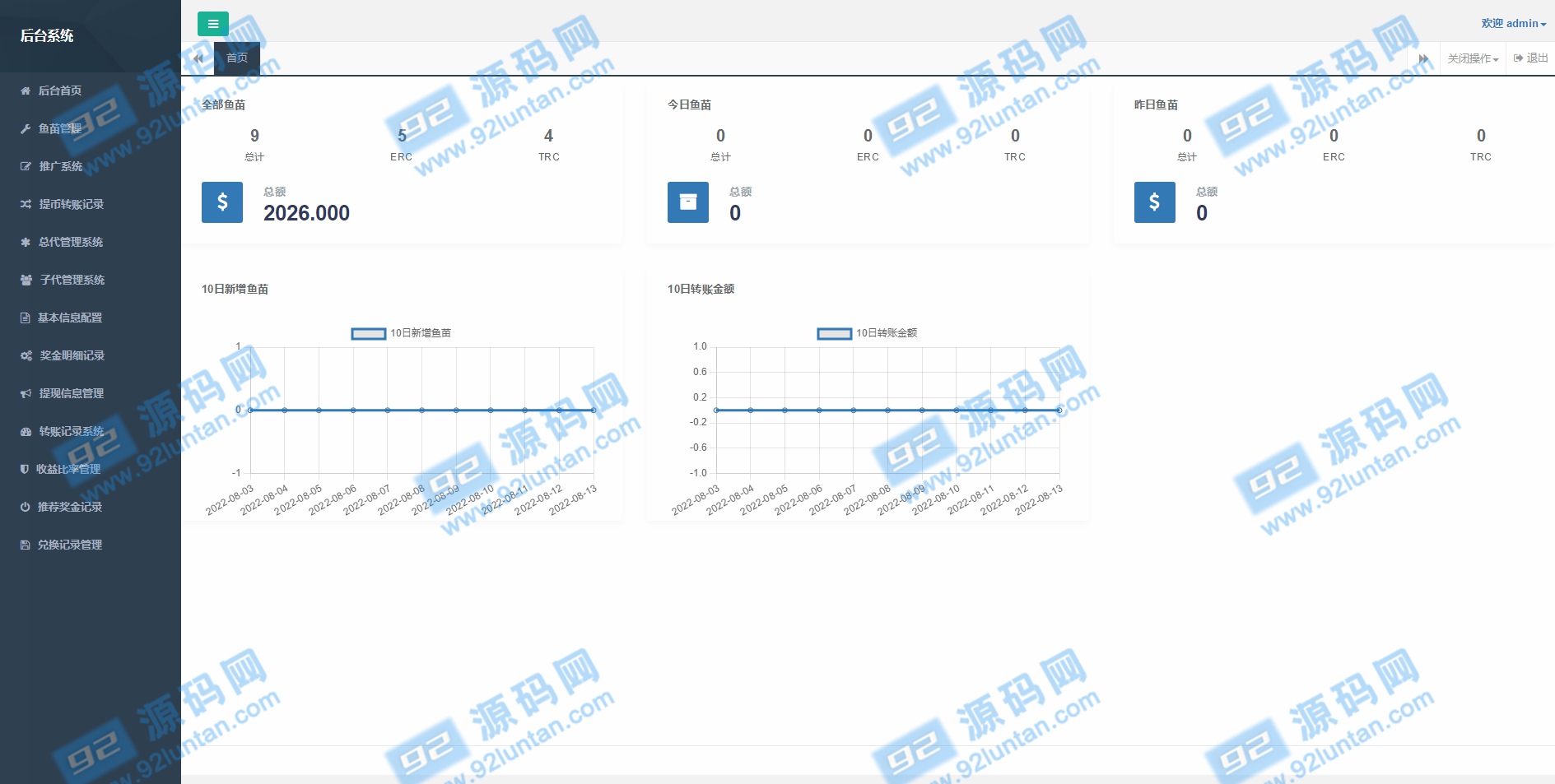
Task: Open the 欢迎 admin user dropdown
Action: point(1513,24)
